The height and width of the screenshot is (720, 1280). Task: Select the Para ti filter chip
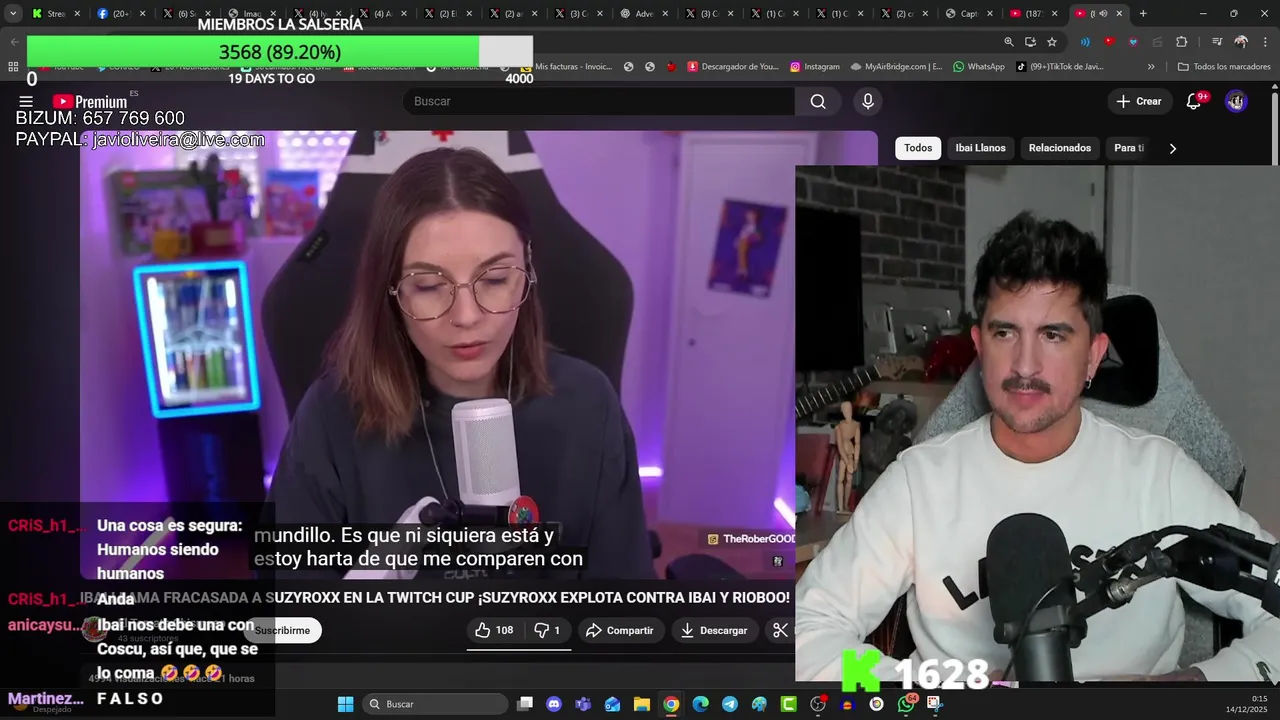(x=1129, y=148)
